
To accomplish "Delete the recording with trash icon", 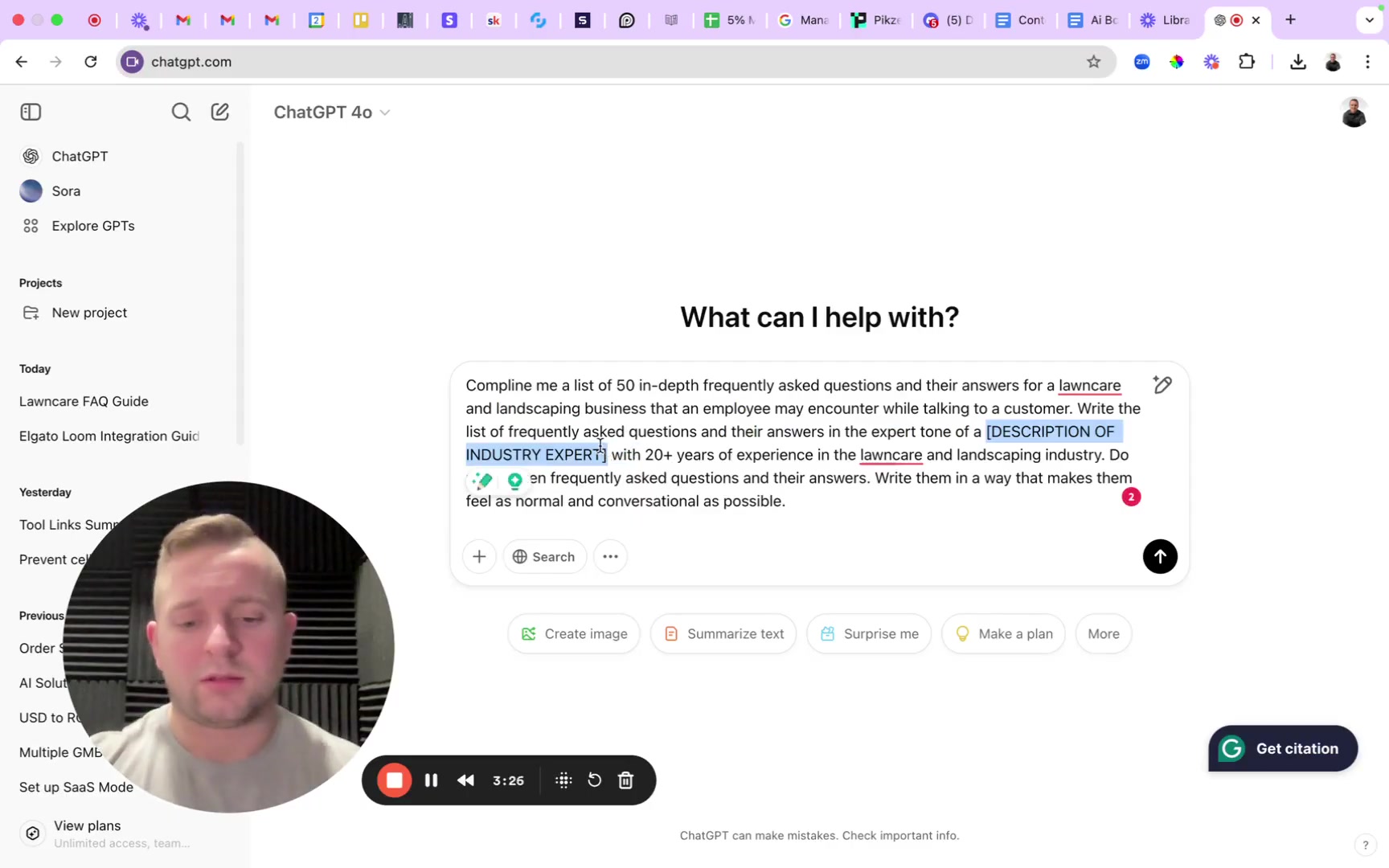I will [x=626, y=780].
